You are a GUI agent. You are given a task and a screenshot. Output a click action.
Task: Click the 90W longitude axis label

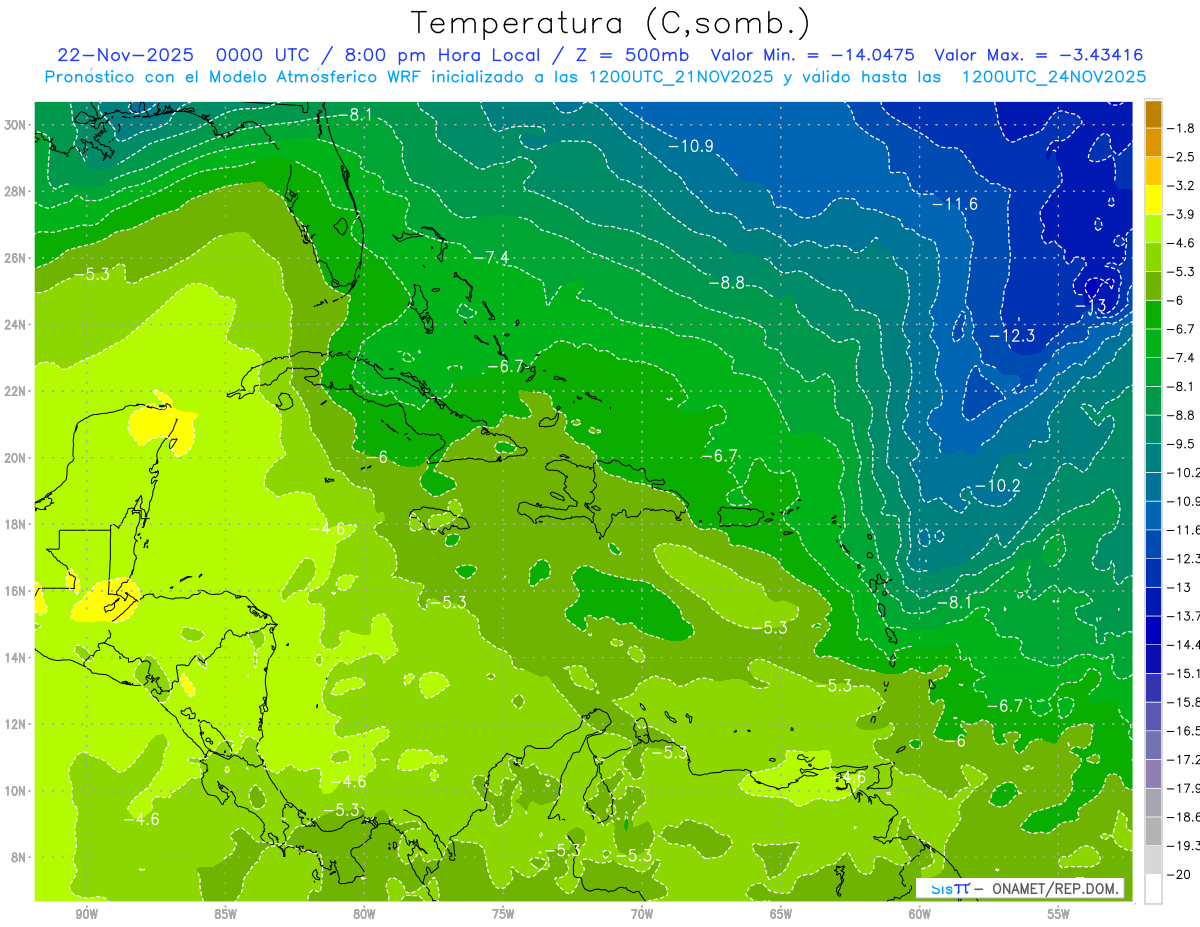(x=86, y=914)
